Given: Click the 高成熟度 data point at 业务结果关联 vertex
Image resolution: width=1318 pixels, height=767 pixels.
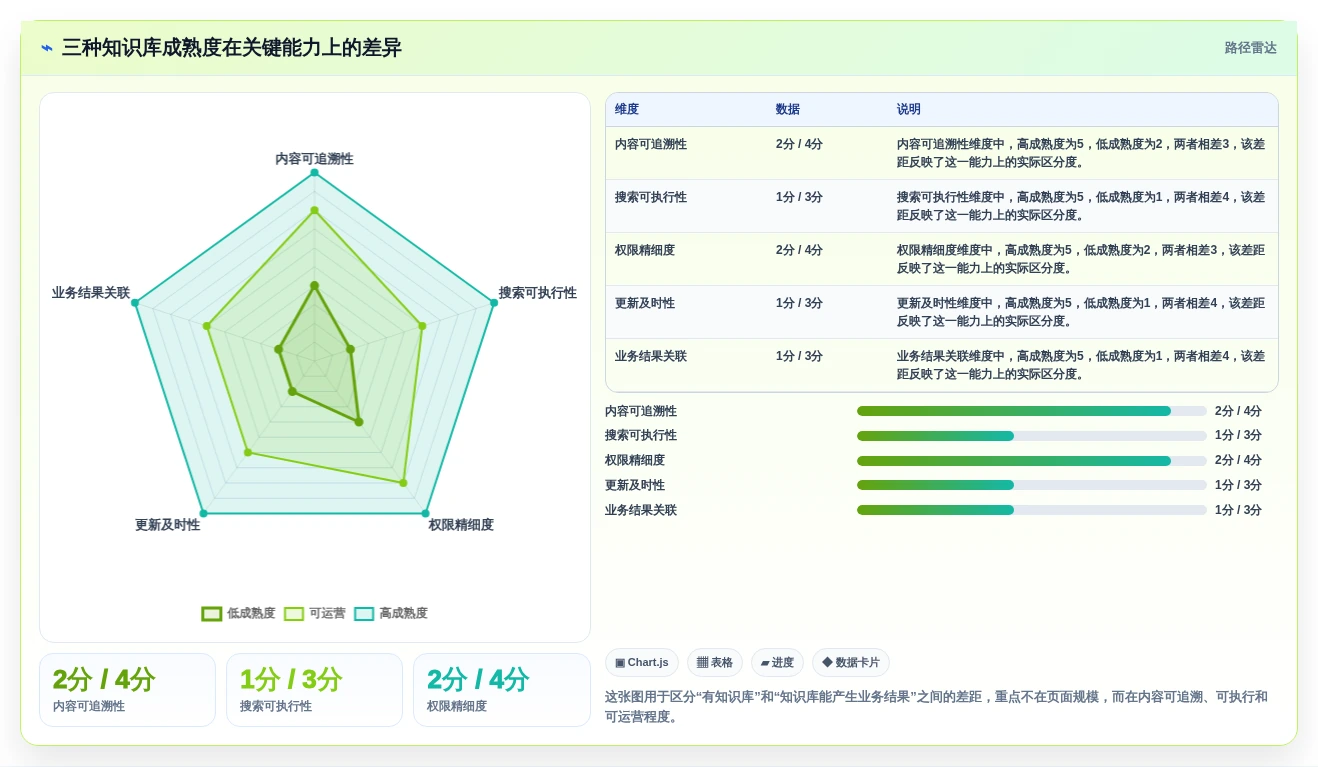Looking at the screenshot, I should click(x=135, y=303).
